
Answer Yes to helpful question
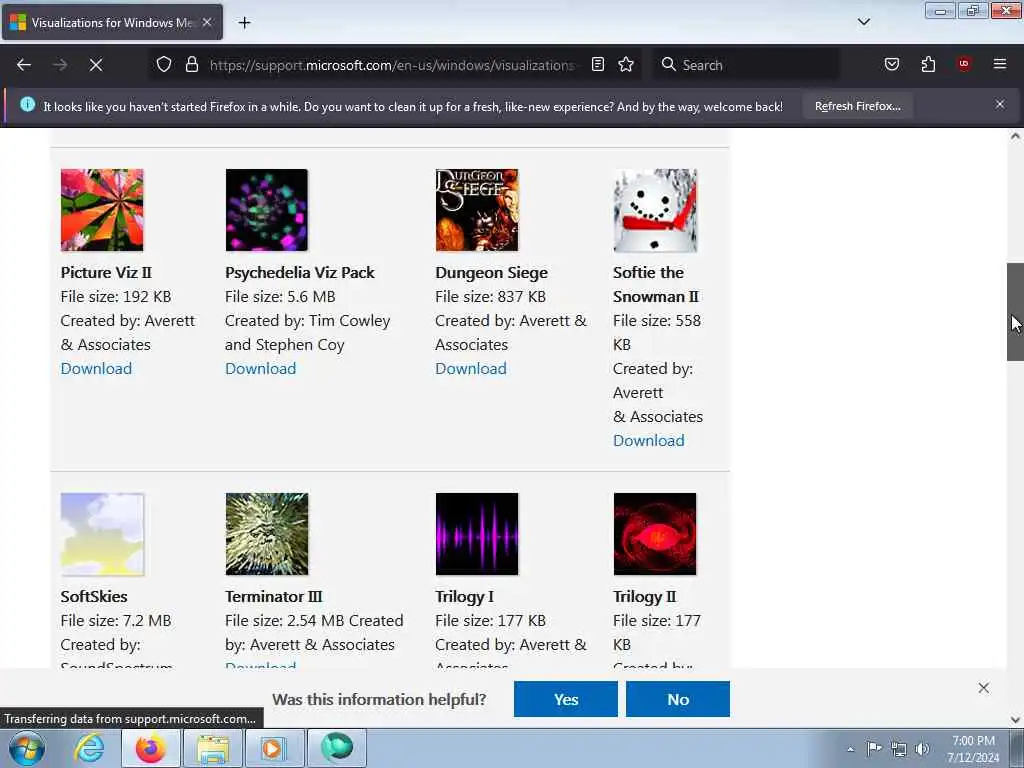[x=566, y=699]
